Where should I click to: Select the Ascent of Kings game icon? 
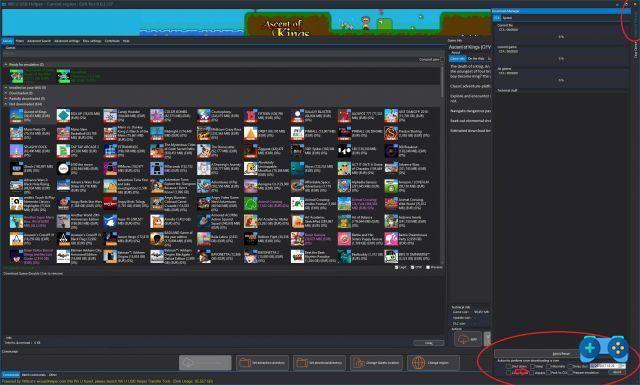pos(17,116)
